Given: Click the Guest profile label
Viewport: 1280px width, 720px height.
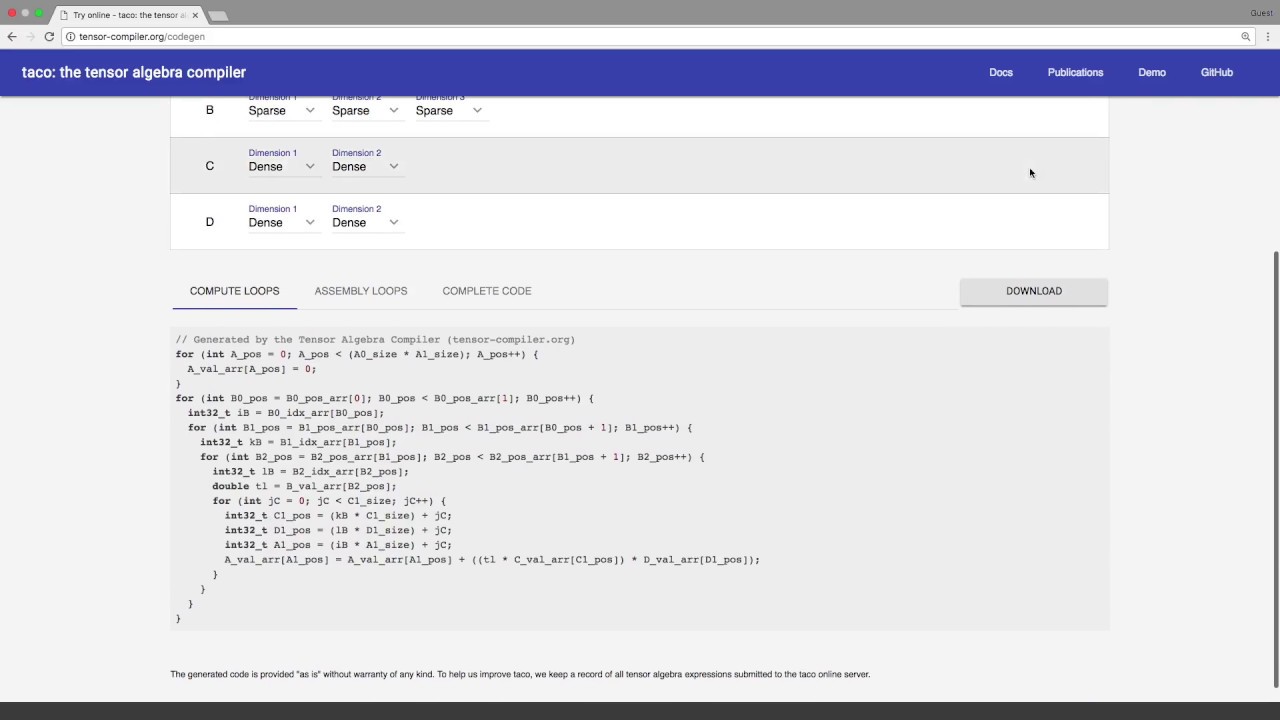Looking at the screenshot, I should tap(1261, 13).
